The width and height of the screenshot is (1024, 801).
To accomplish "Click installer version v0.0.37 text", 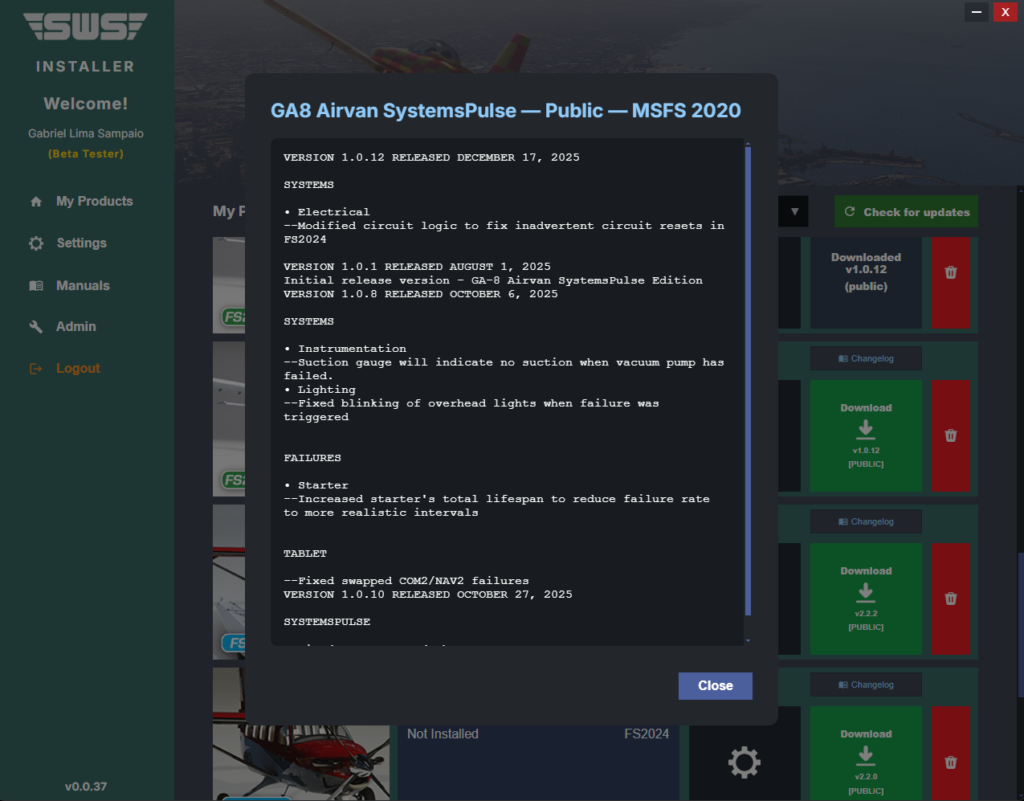I will 86,787.
